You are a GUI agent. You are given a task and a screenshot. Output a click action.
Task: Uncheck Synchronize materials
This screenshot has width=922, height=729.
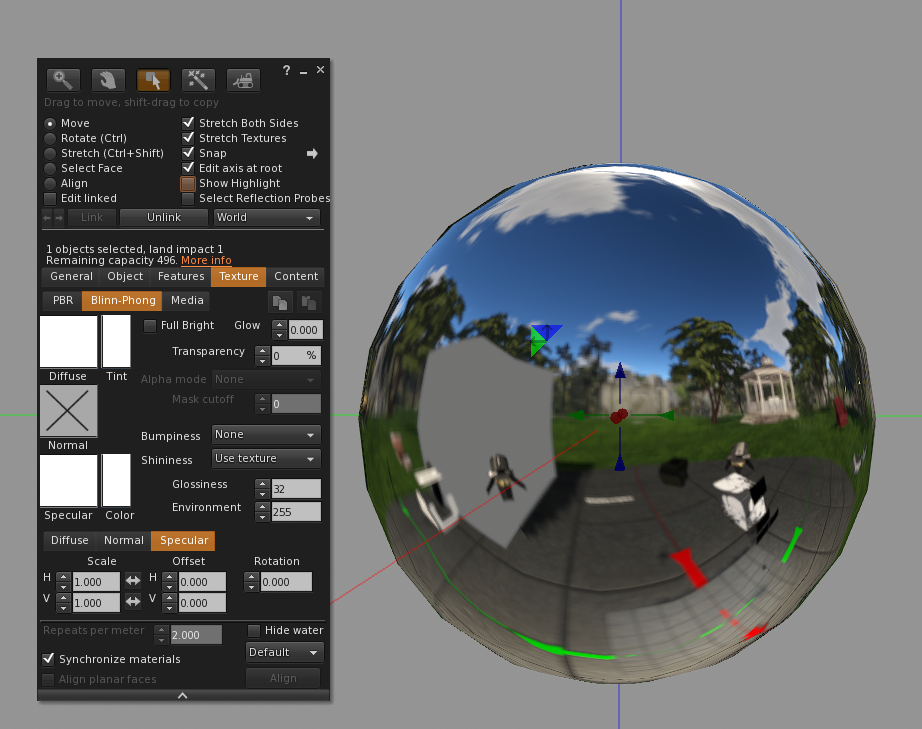click(x=49, y=659)
